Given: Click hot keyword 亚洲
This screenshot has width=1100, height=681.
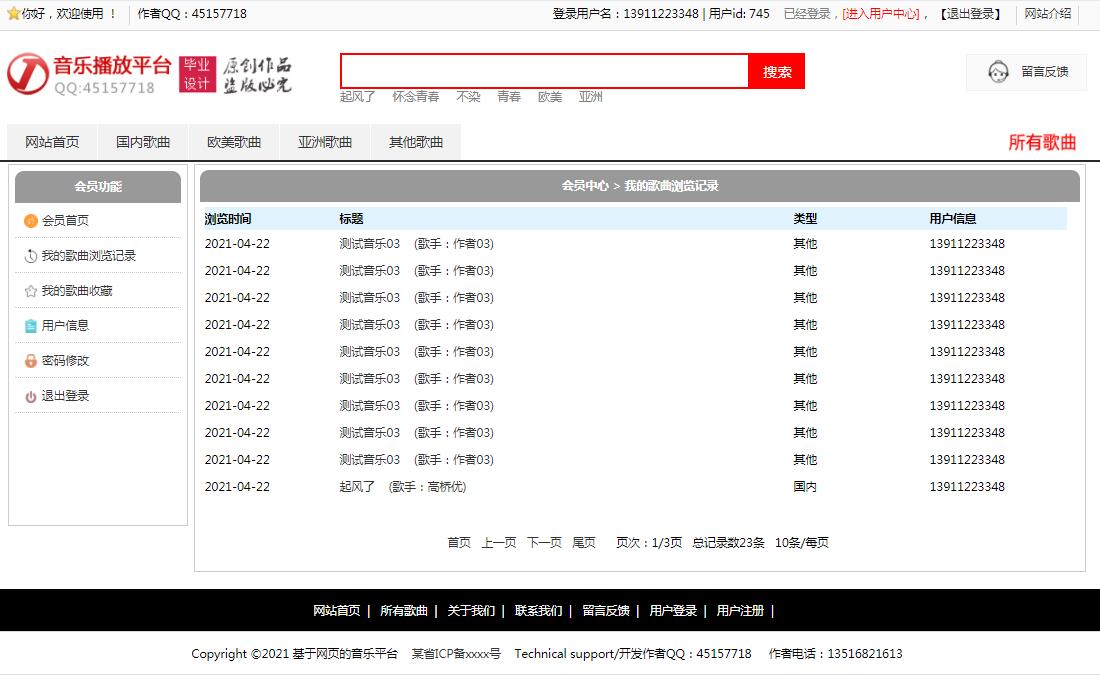Looking at the screenshot, I should pyautogui.click(x=591, y=97).
